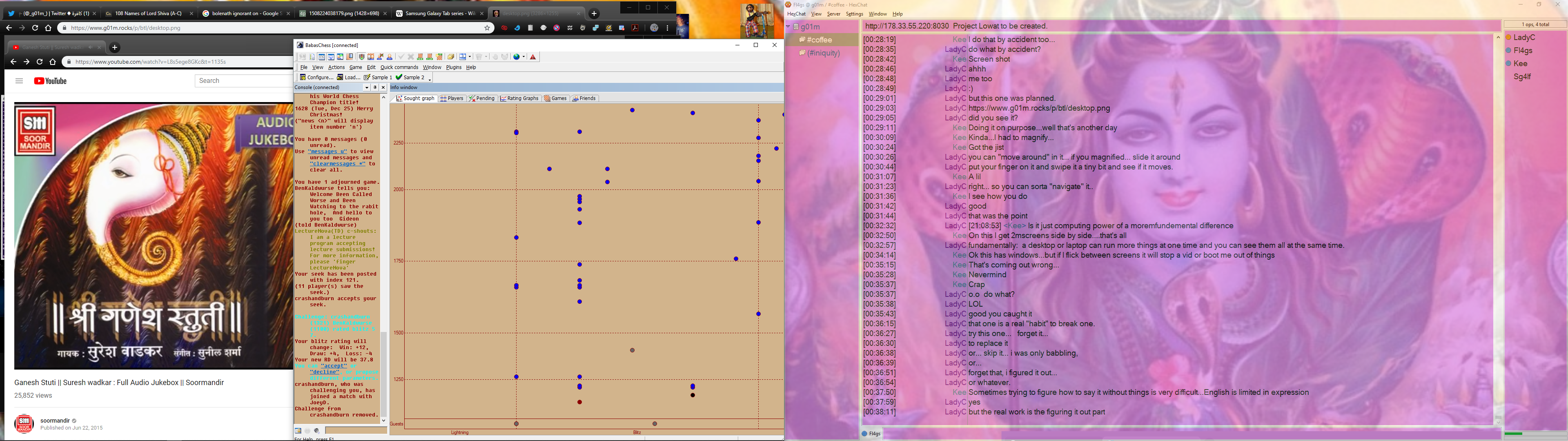Click the reload button in the top Chrome window
Viewport: 1568px width, 441px height.
[35, 28]
